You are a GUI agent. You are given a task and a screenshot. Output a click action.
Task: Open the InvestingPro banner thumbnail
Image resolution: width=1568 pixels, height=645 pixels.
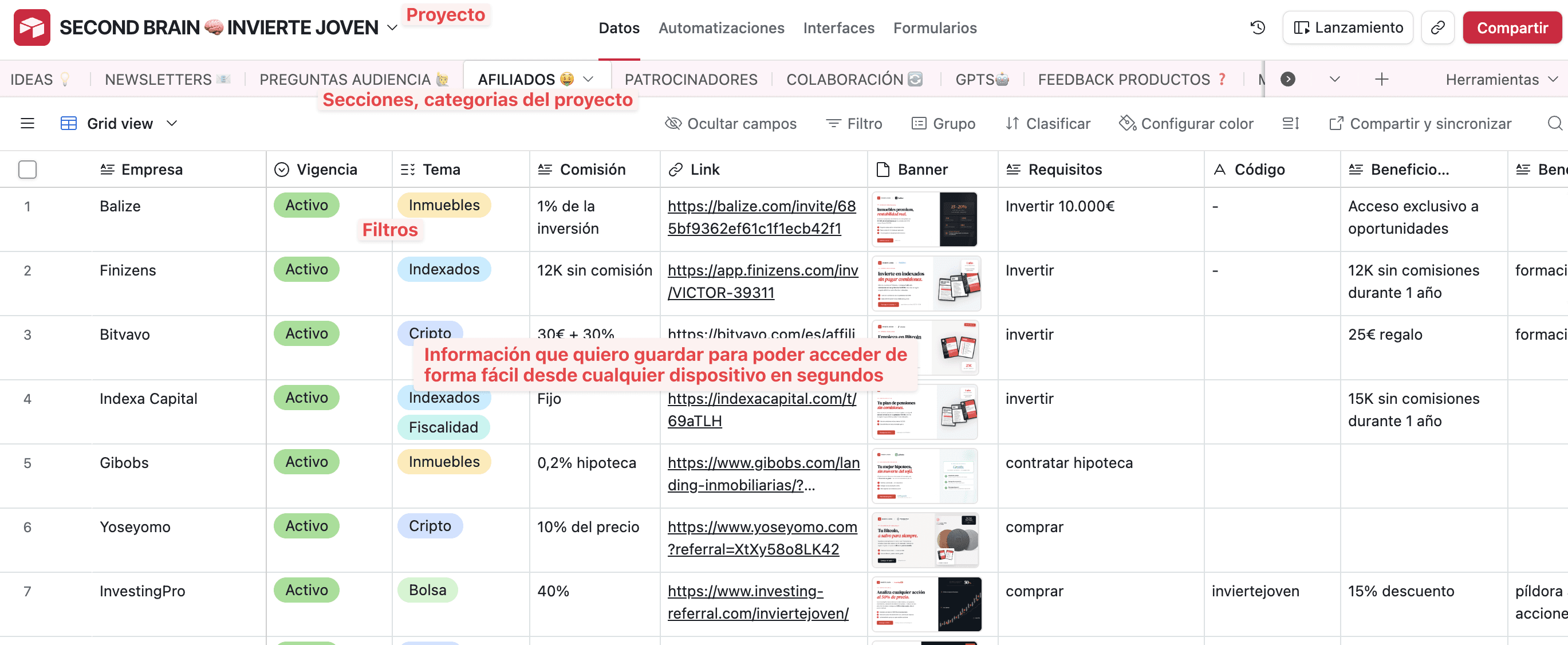[927, 604]
